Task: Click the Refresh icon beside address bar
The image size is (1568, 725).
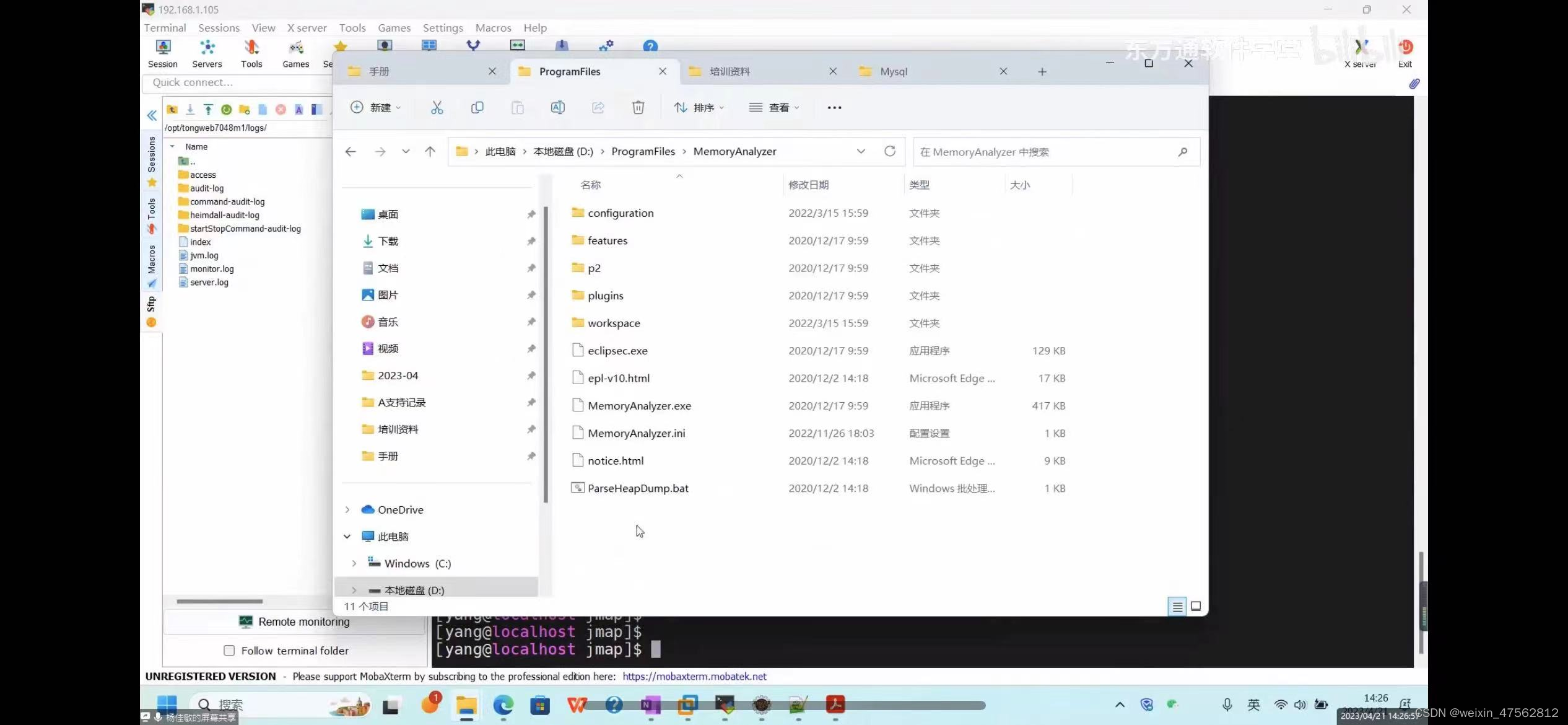Action: click(890, 151)
